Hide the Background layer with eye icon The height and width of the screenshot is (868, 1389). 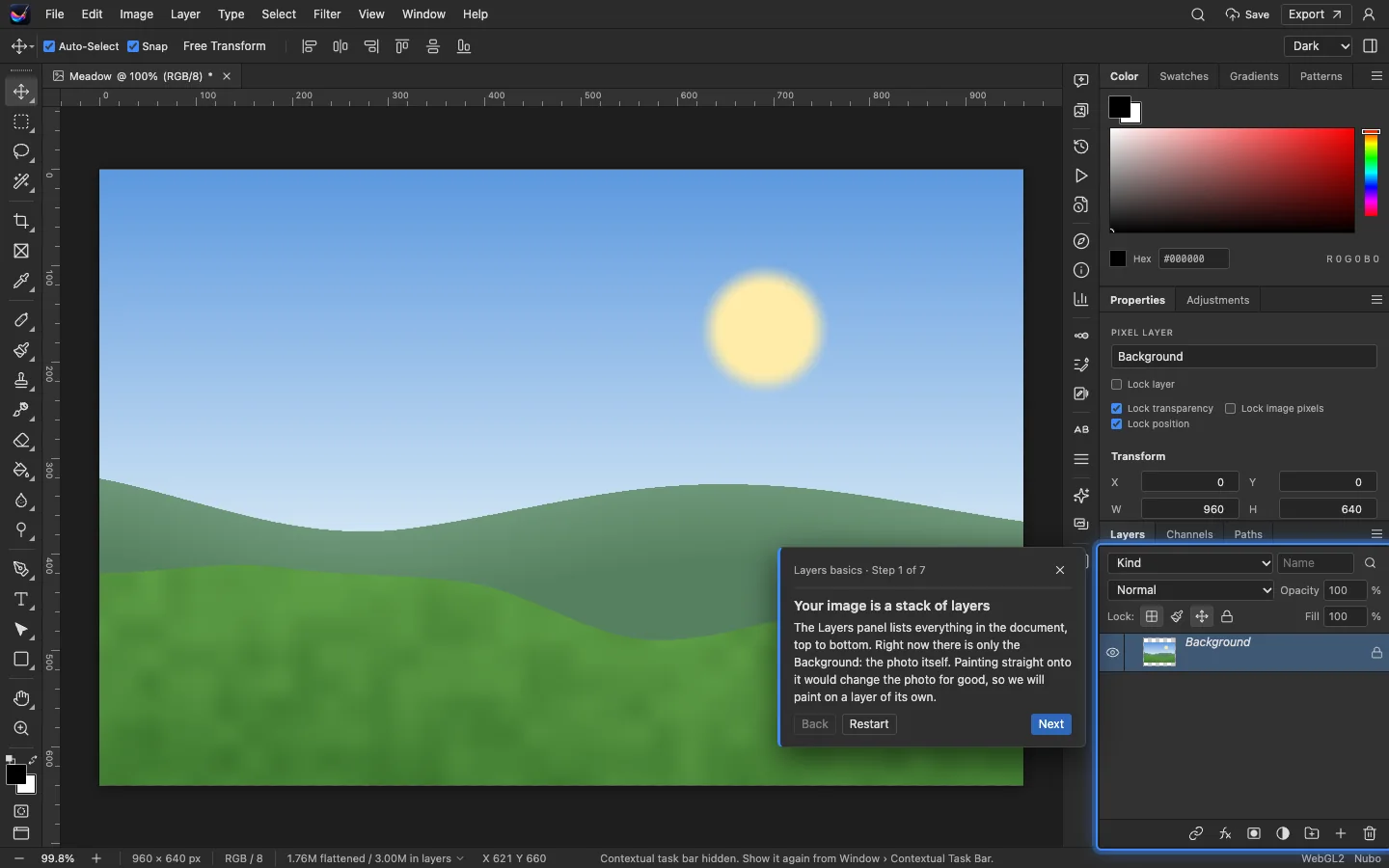point(1112,653)
